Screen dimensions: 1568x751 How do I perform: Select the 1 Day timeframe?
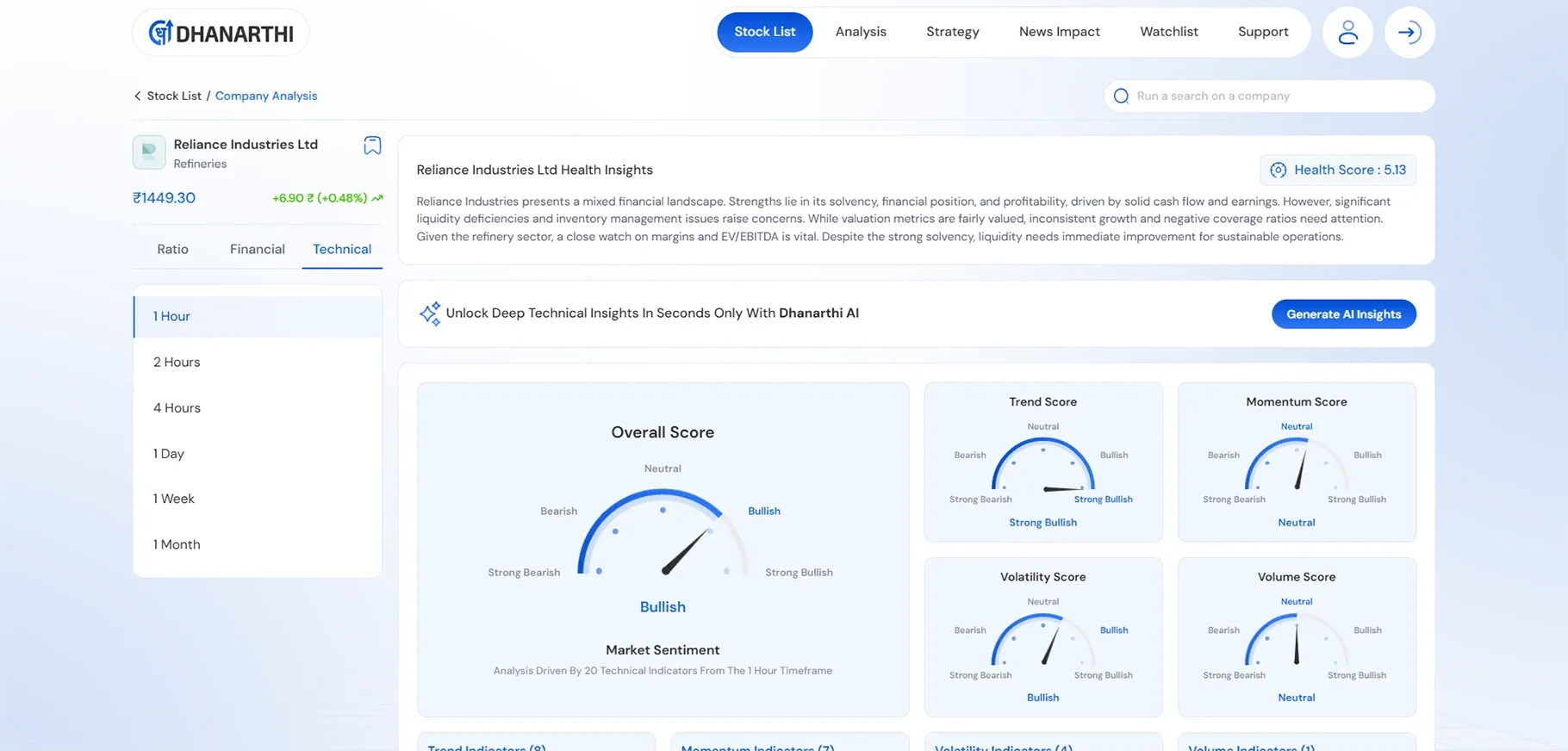click(258, 454)
